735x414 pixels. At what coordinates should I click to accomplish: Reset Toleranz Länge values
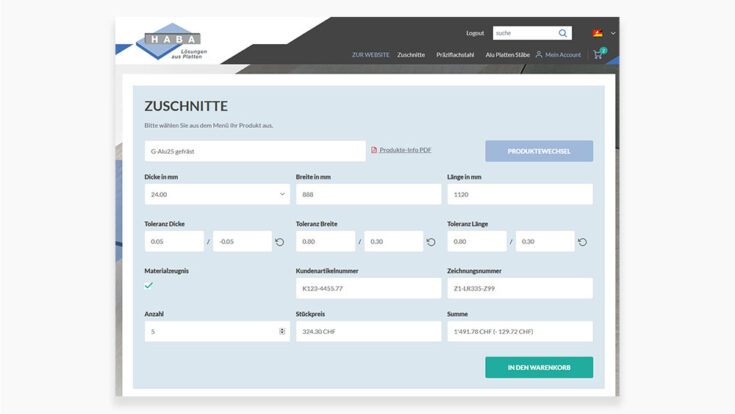click(x=582, y=242)
